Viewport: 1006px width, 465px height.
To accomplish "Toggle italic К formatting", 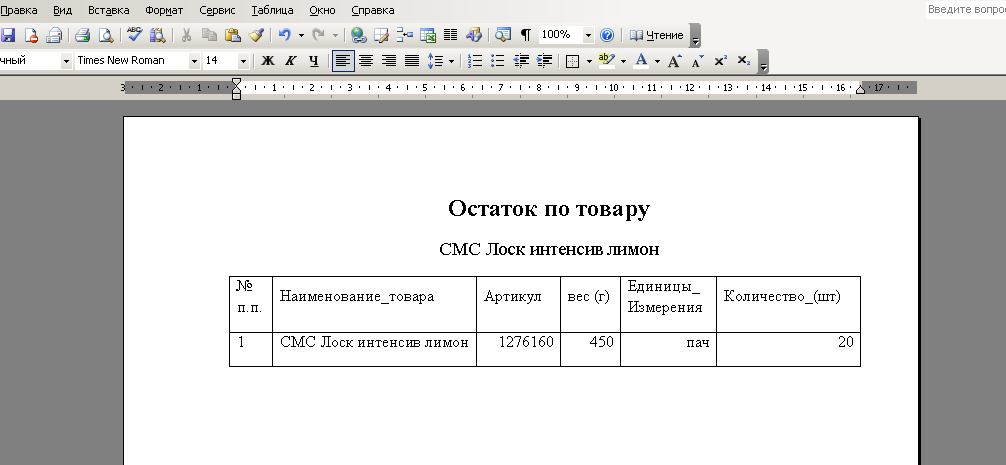I will (291, 61).
